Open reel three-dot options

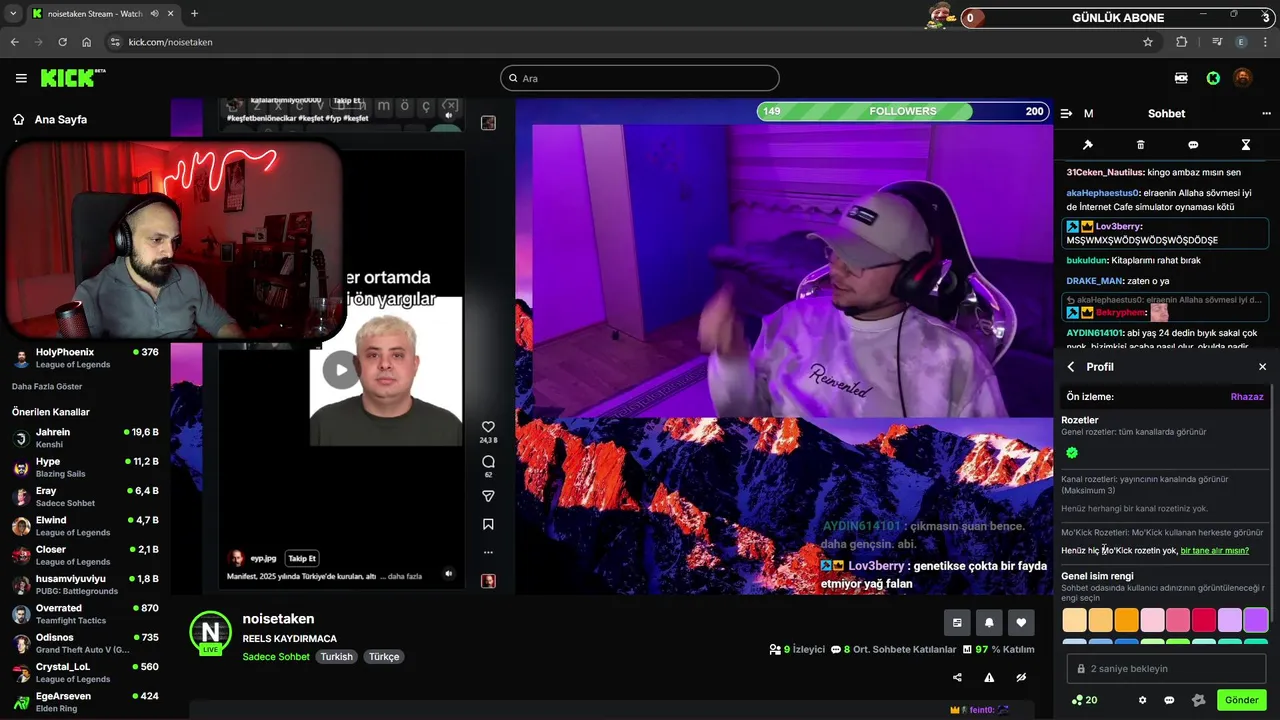pos(488,552)
